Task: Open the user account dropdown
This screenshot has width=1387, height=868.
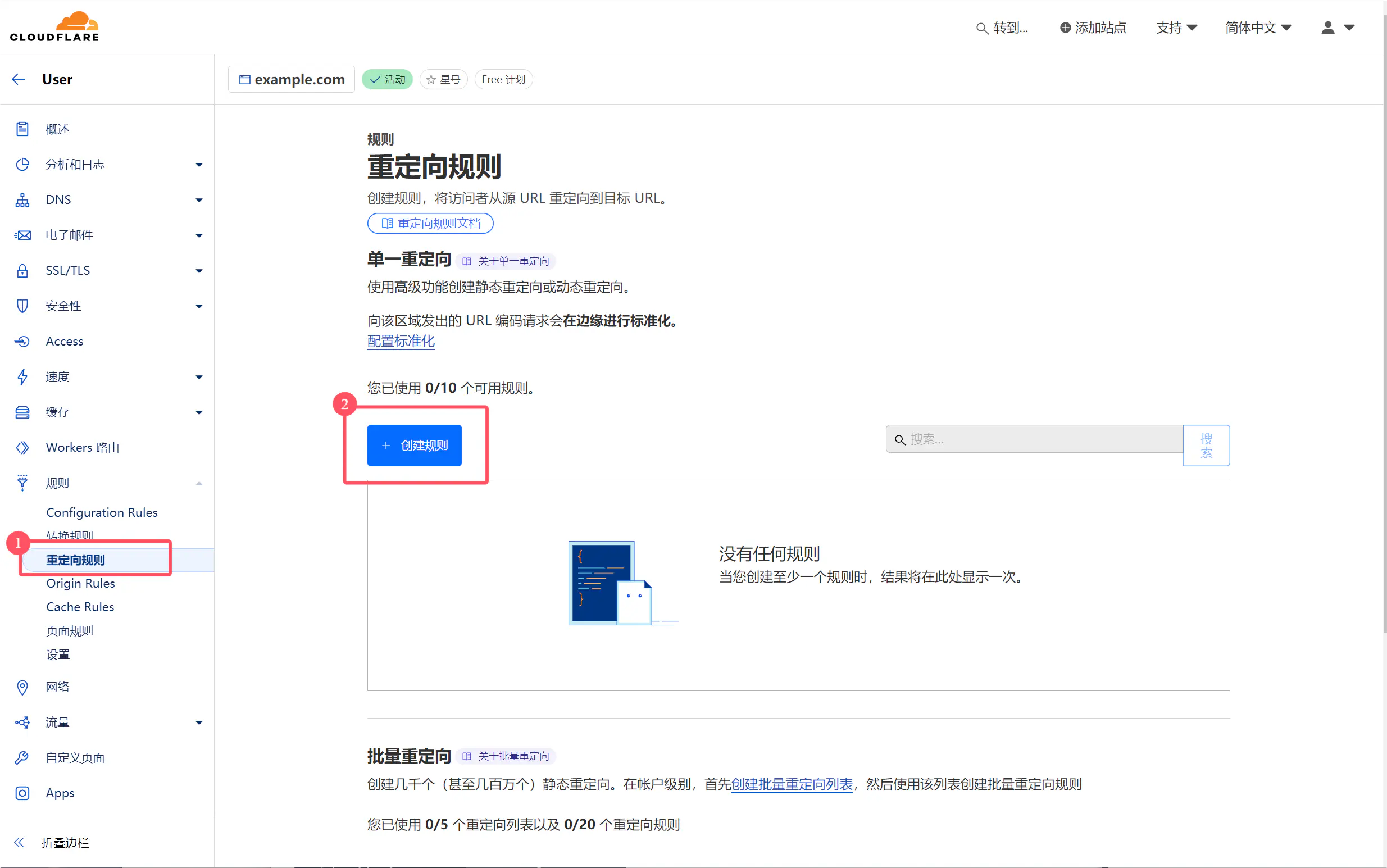Action: point(1337,28)
